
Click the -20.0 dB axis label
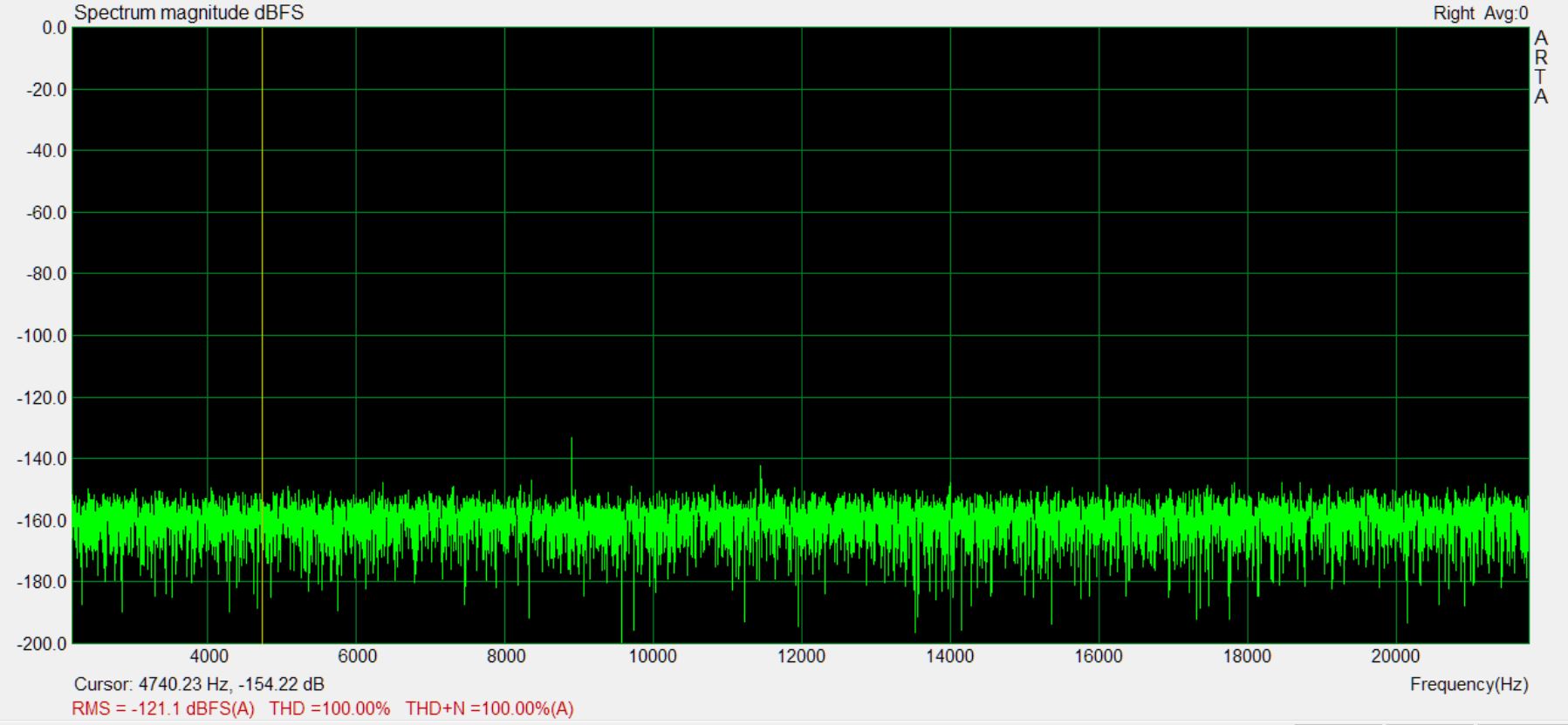pyautogui.click(x=45, y=90)
